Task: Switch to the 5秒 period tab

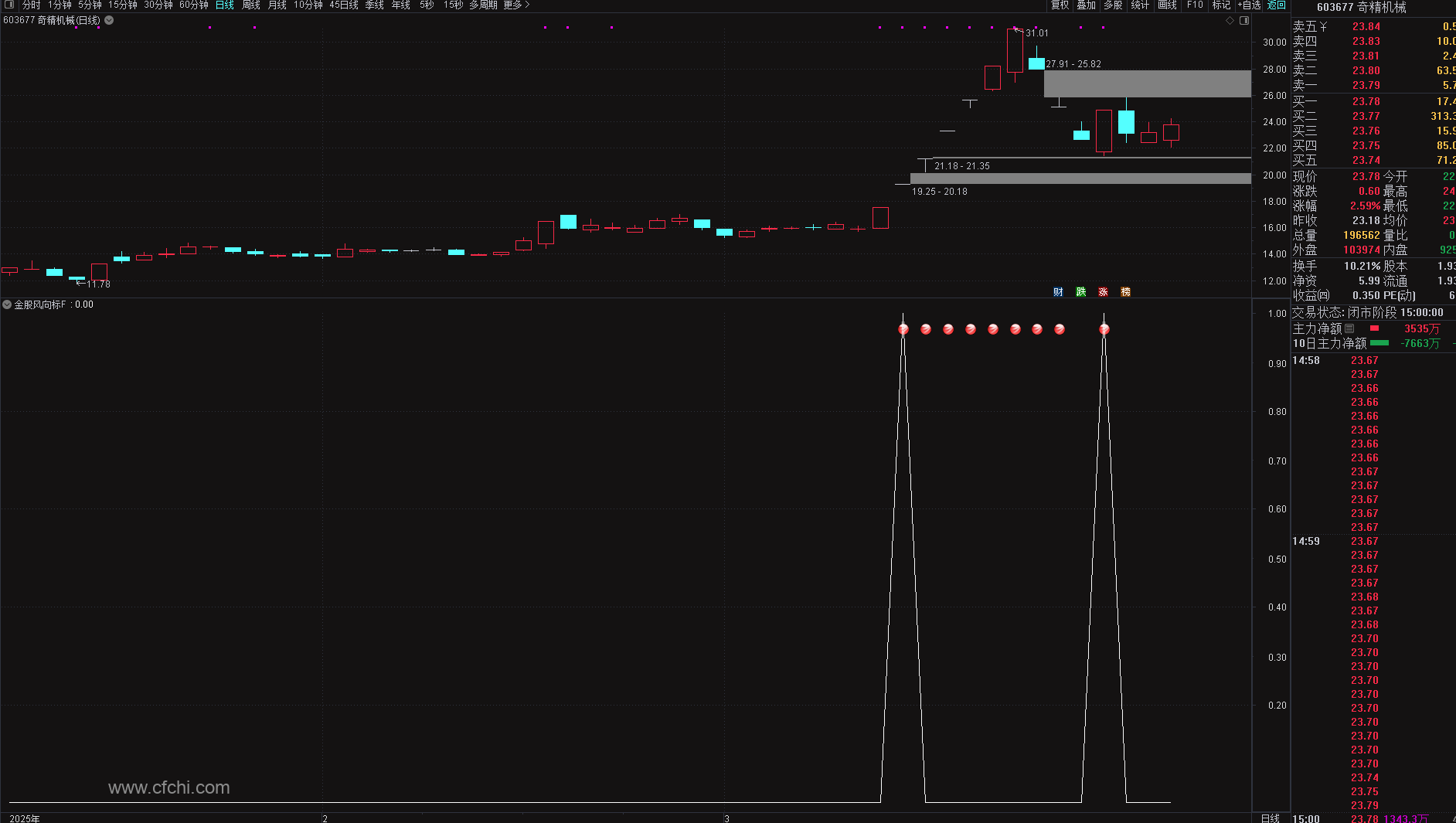Action: tap(427, 5)
